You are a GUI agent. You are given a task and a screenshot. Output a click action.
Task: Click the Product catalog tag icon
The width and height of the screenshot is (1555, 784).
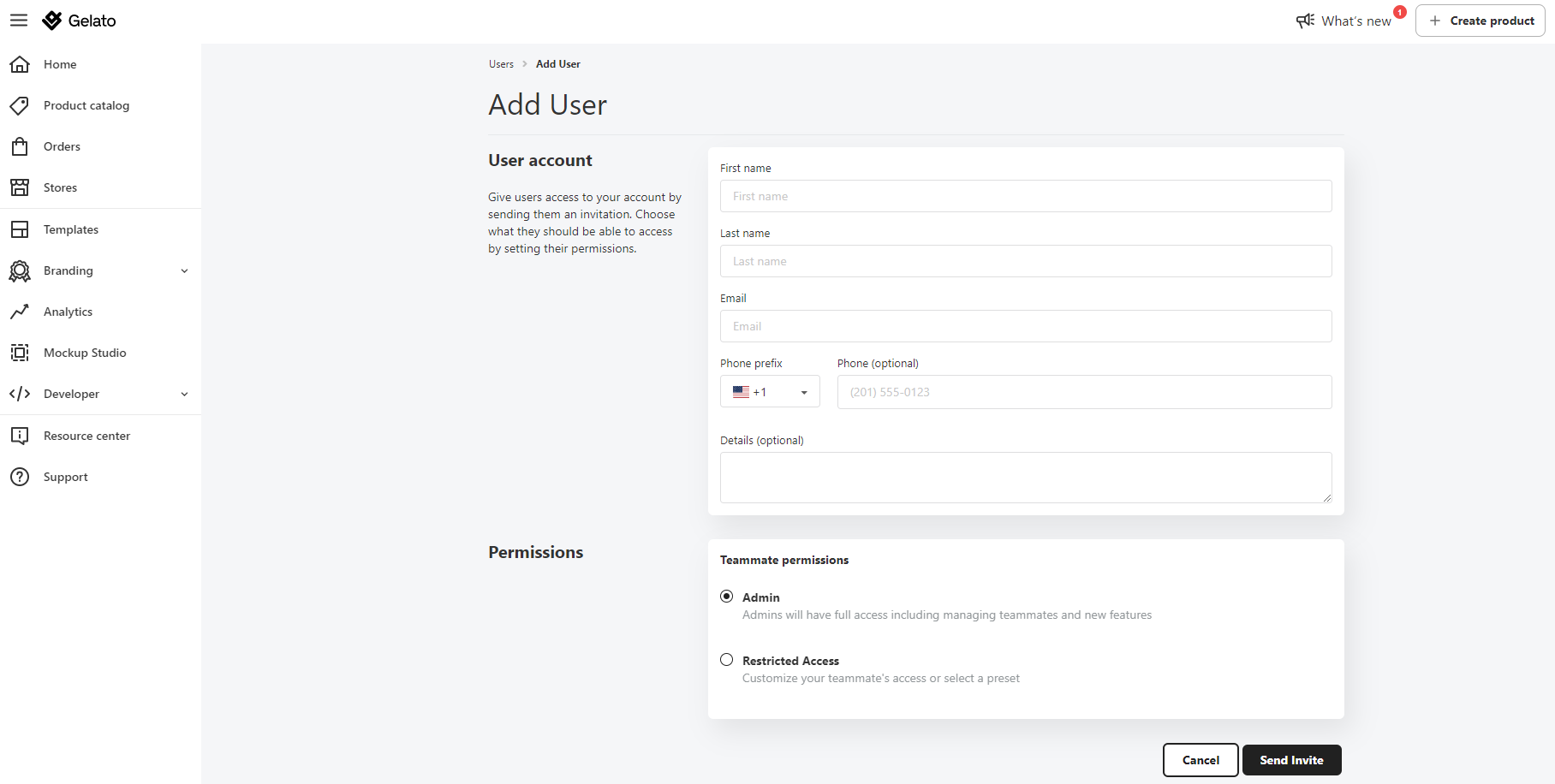pos(20,105)
